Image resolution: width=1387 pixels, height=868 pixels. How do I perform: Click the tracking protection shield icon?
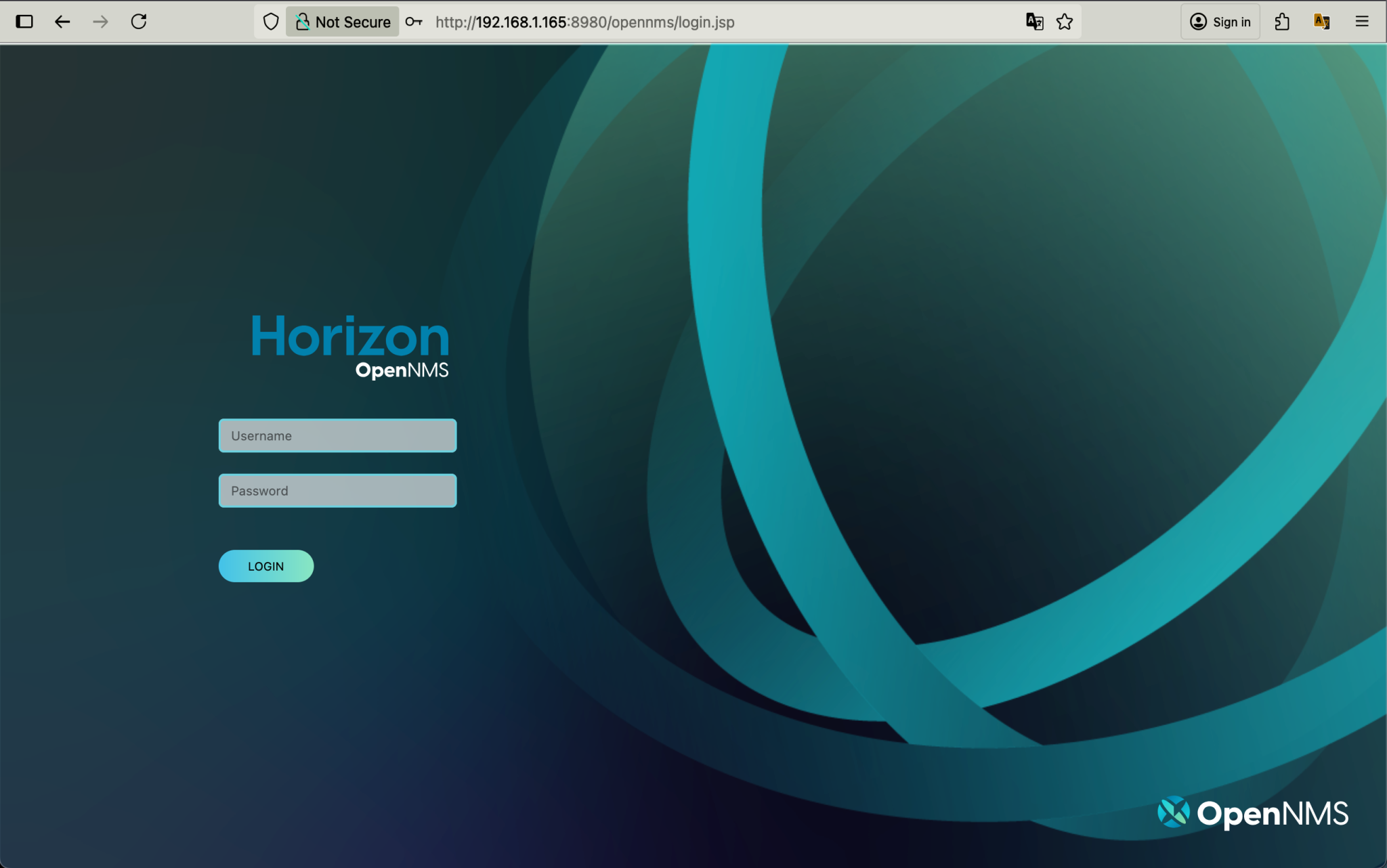(270, 21)
